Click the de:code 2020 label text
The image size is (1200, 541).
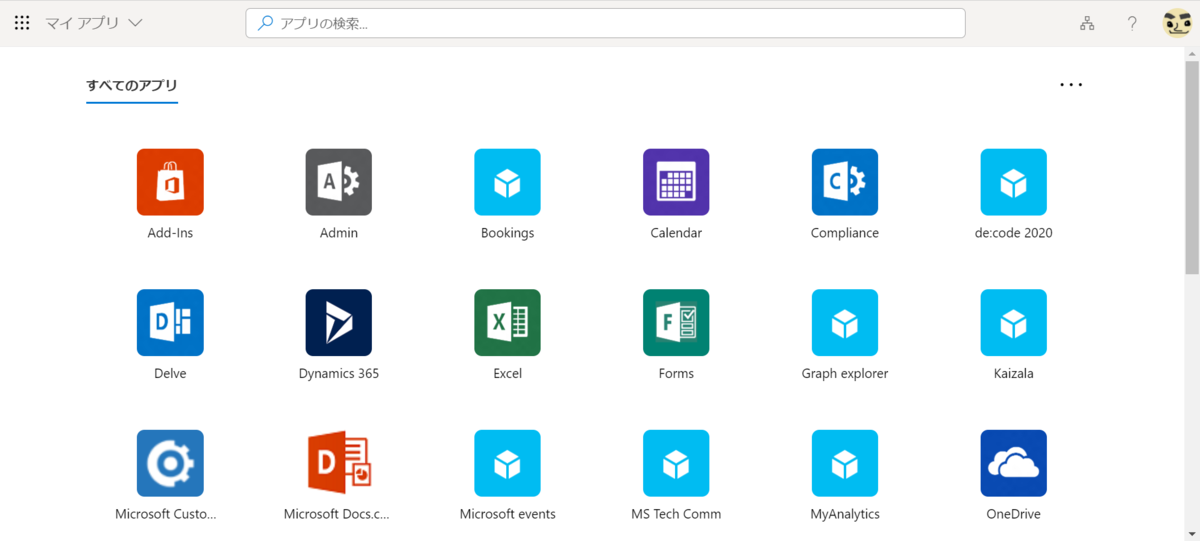coord(1014,233)
